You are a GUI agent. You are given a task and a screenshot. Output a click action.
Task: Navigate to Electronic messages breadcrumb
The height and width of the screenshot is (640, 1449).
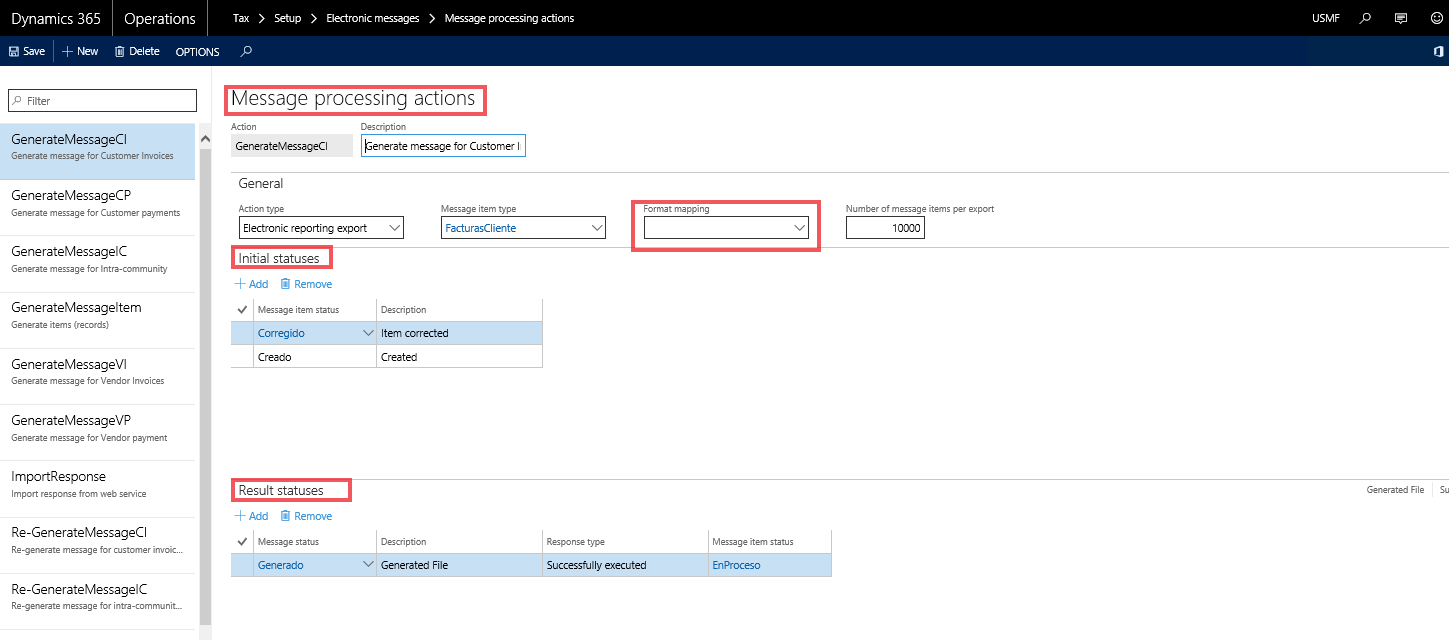click(x=373, y=18)
